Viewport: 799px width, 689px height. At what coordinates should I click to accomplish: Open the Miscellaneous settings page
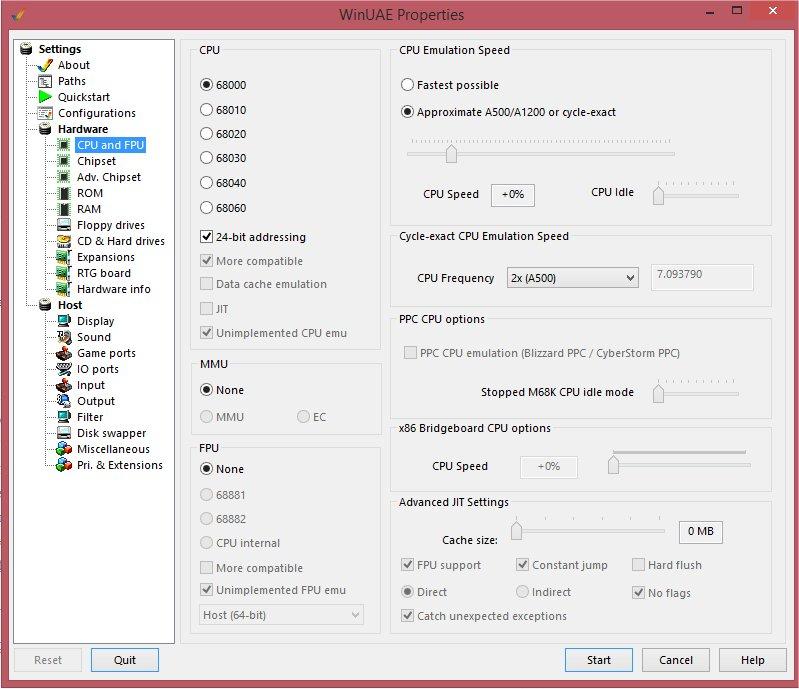pyautogui.click(x=113, y=449)
